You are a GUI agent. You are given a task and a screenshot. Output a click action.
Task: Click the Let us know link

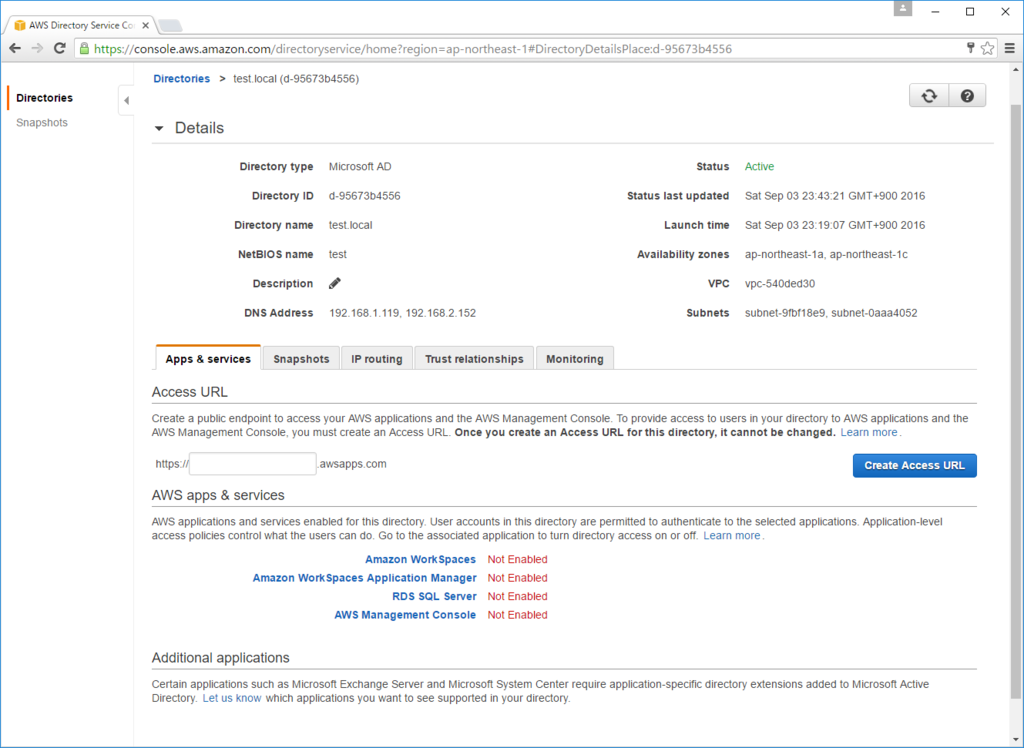[232, 698]
